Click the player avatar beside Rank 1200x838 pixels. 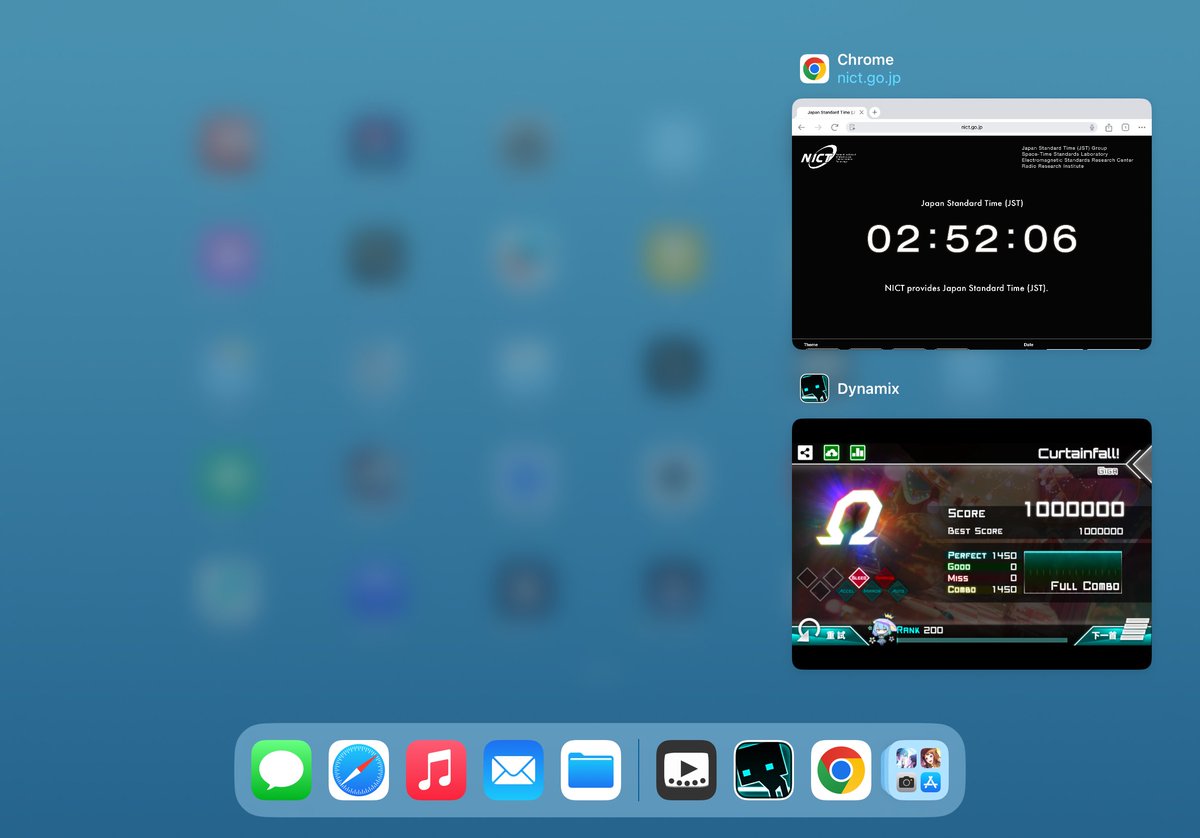pos(882,630)
